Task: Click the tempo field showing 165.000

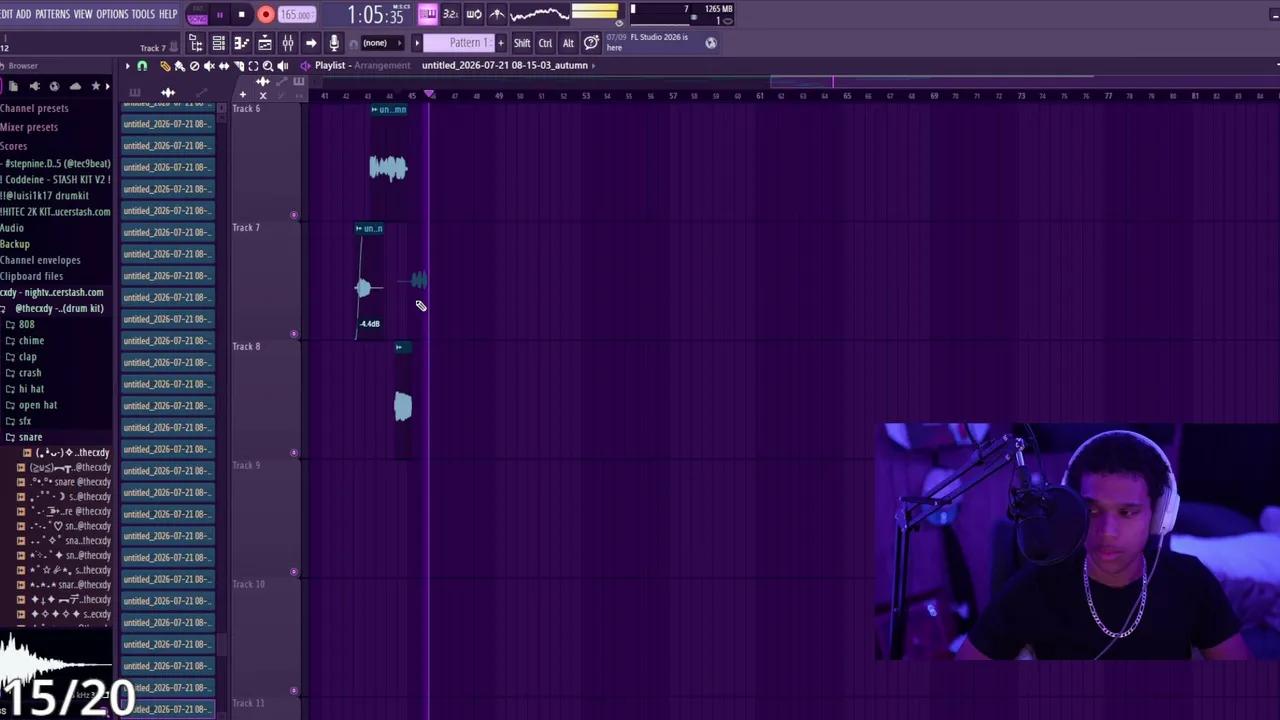Action: tap(296, 15)
